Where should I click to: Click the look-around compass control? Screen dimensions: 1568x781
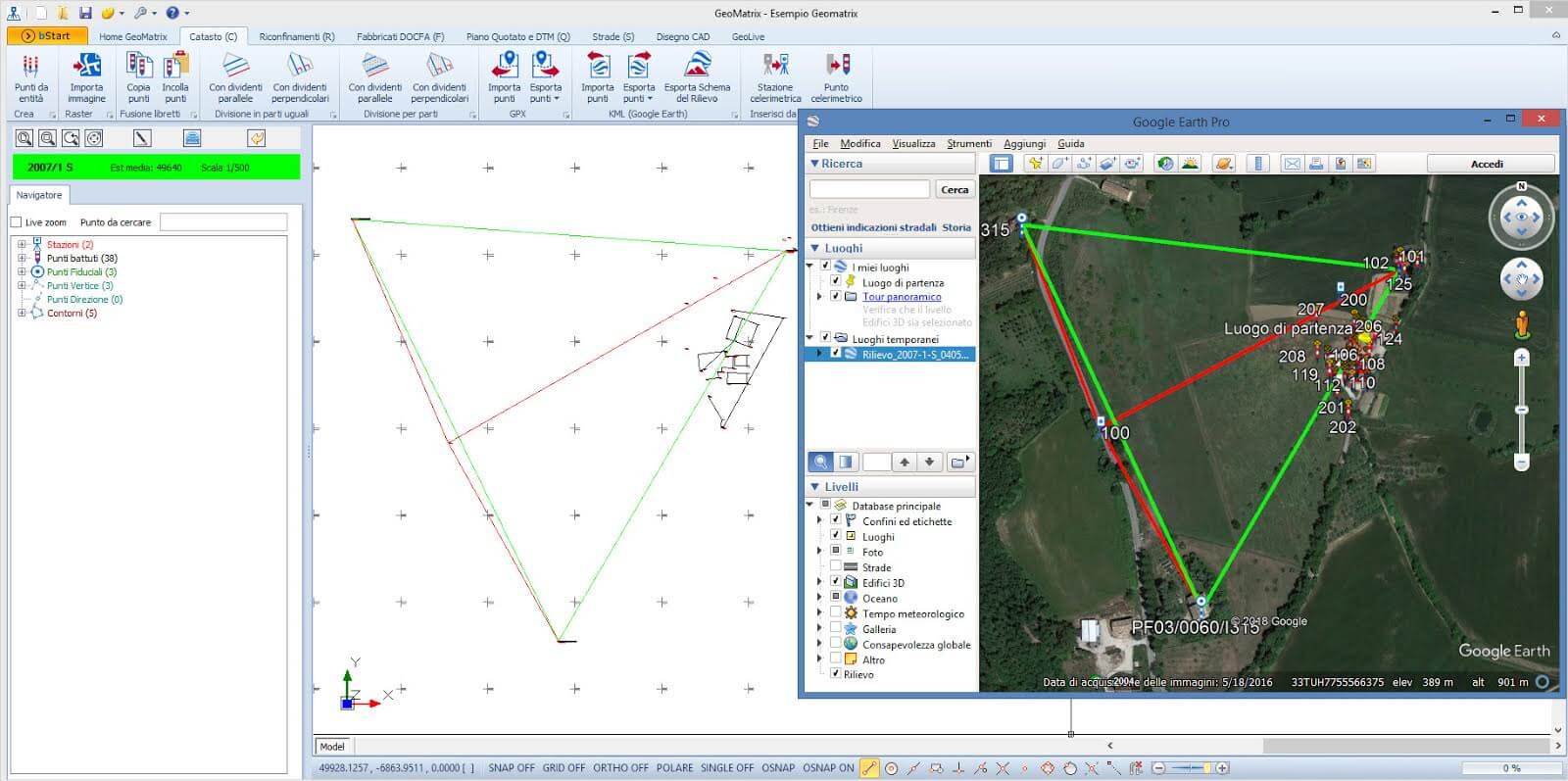(1521, 217)
